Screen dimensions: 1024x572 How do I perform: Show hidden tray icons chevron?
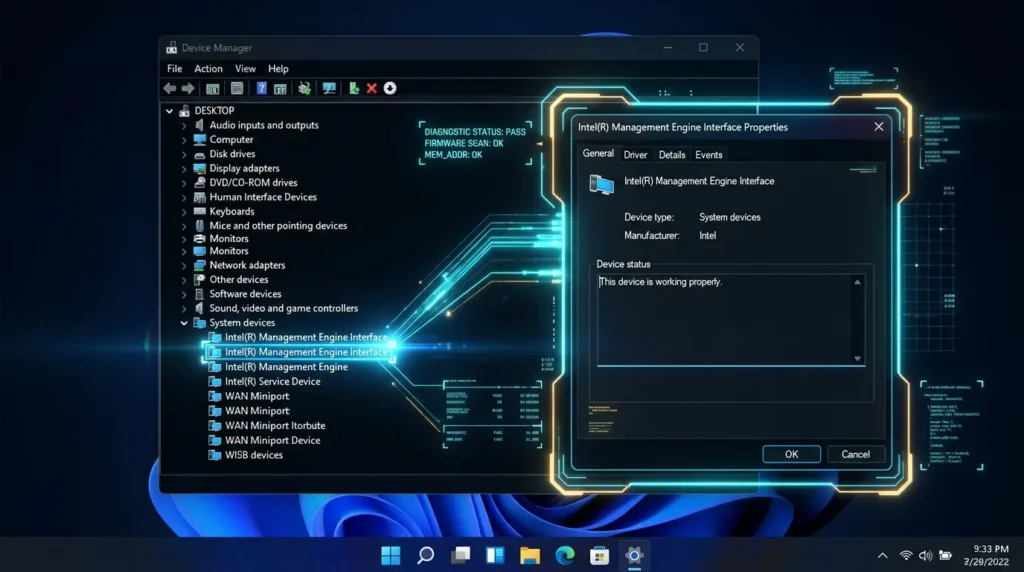click(x=882, y=556)
